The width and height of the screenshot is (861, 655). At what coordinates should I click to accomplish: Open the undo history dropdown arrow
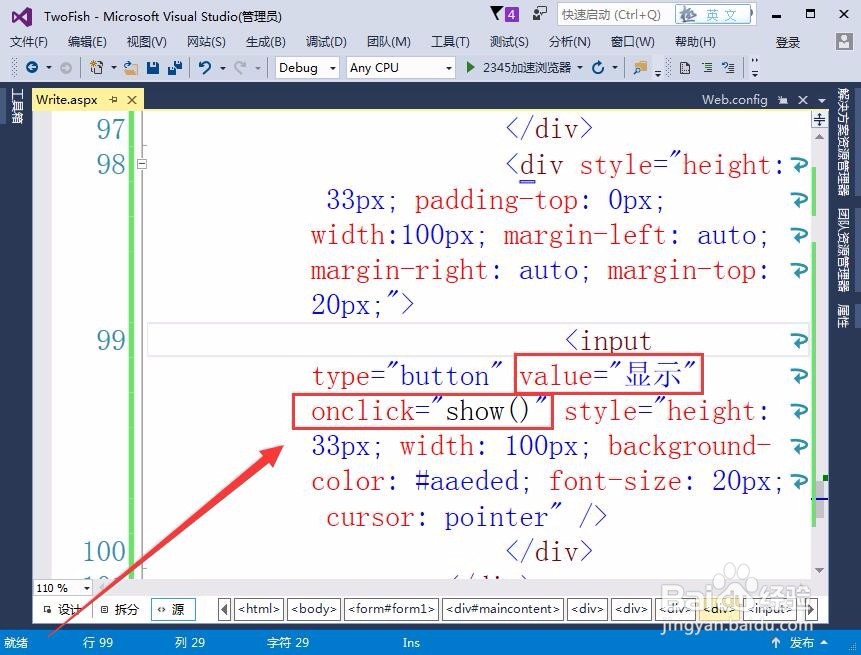[223, 68]
